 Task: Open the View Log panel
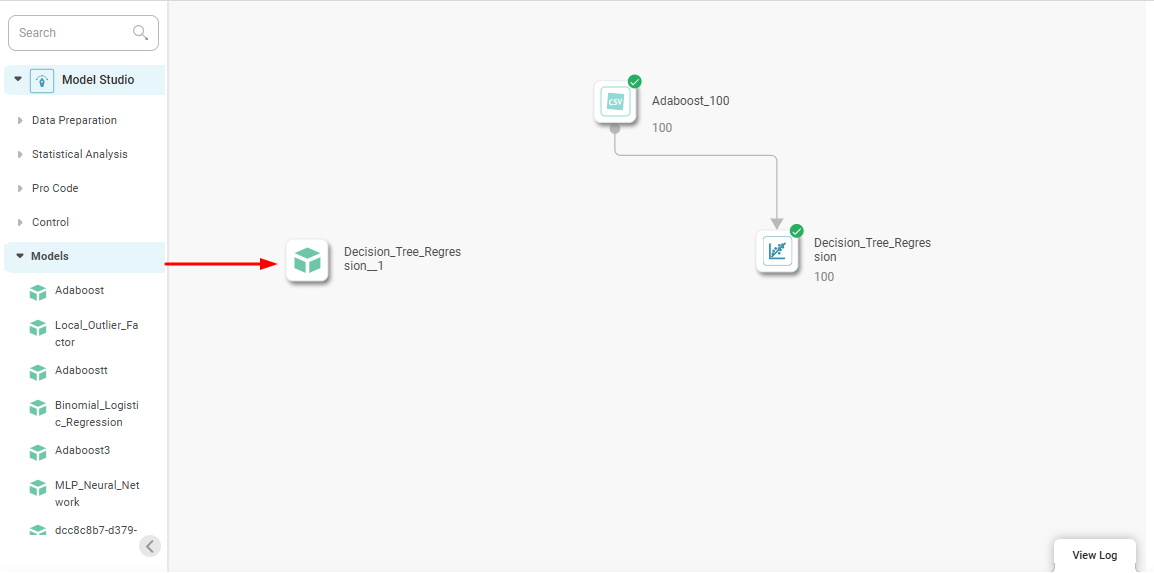pyautogui.click(x=1094, y=555)
